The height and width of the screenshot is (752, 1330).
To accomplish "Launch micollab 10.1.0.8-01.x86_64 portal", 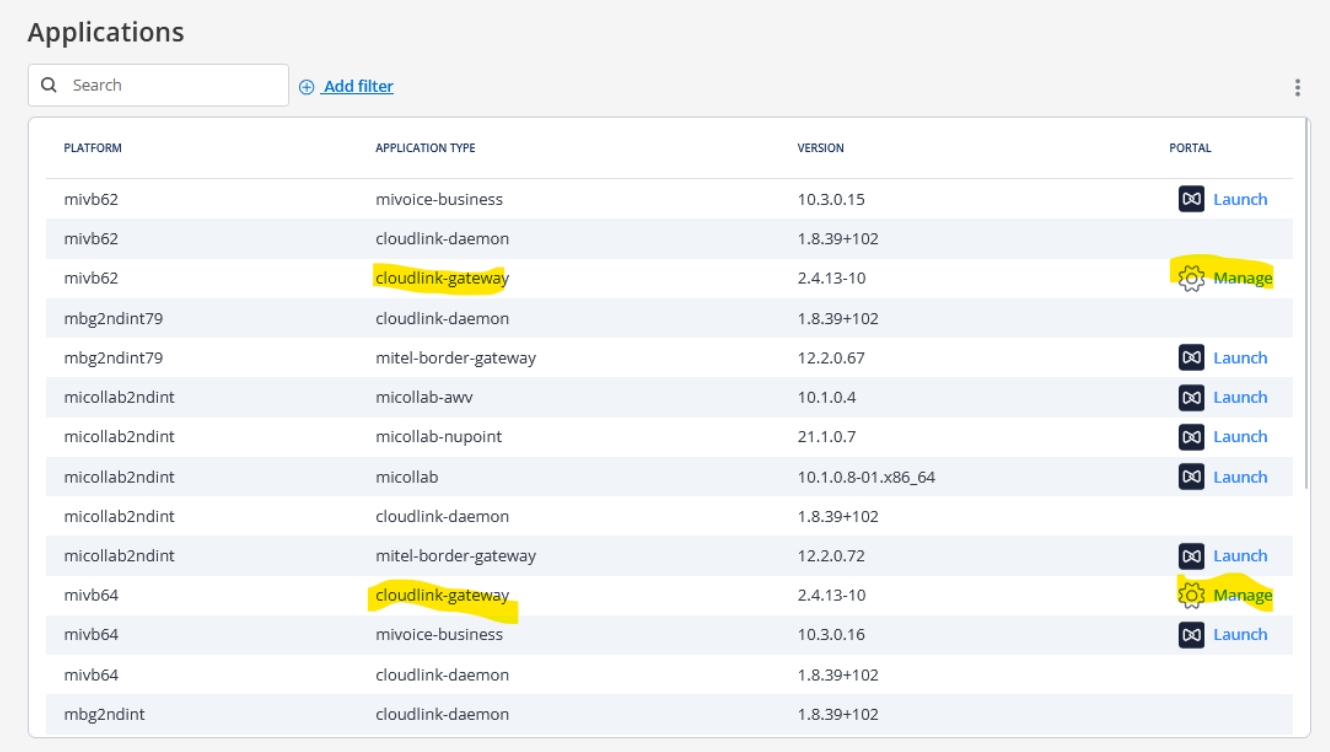I will [1240, 476].
